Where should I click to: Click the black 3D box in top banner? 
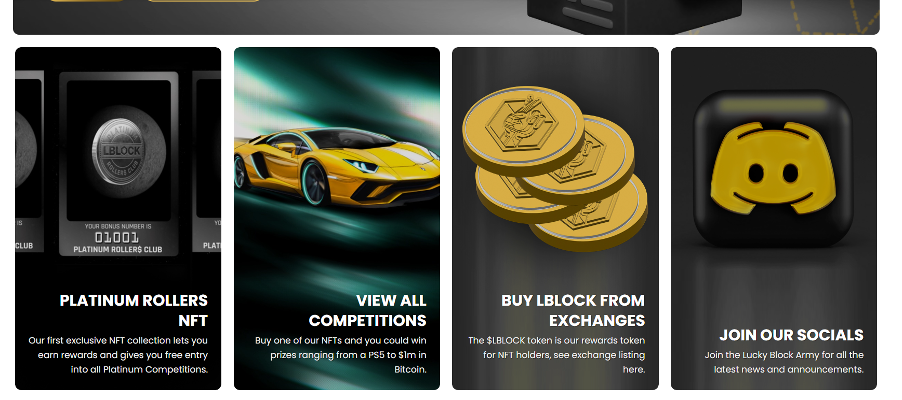(x=634, y=15)
